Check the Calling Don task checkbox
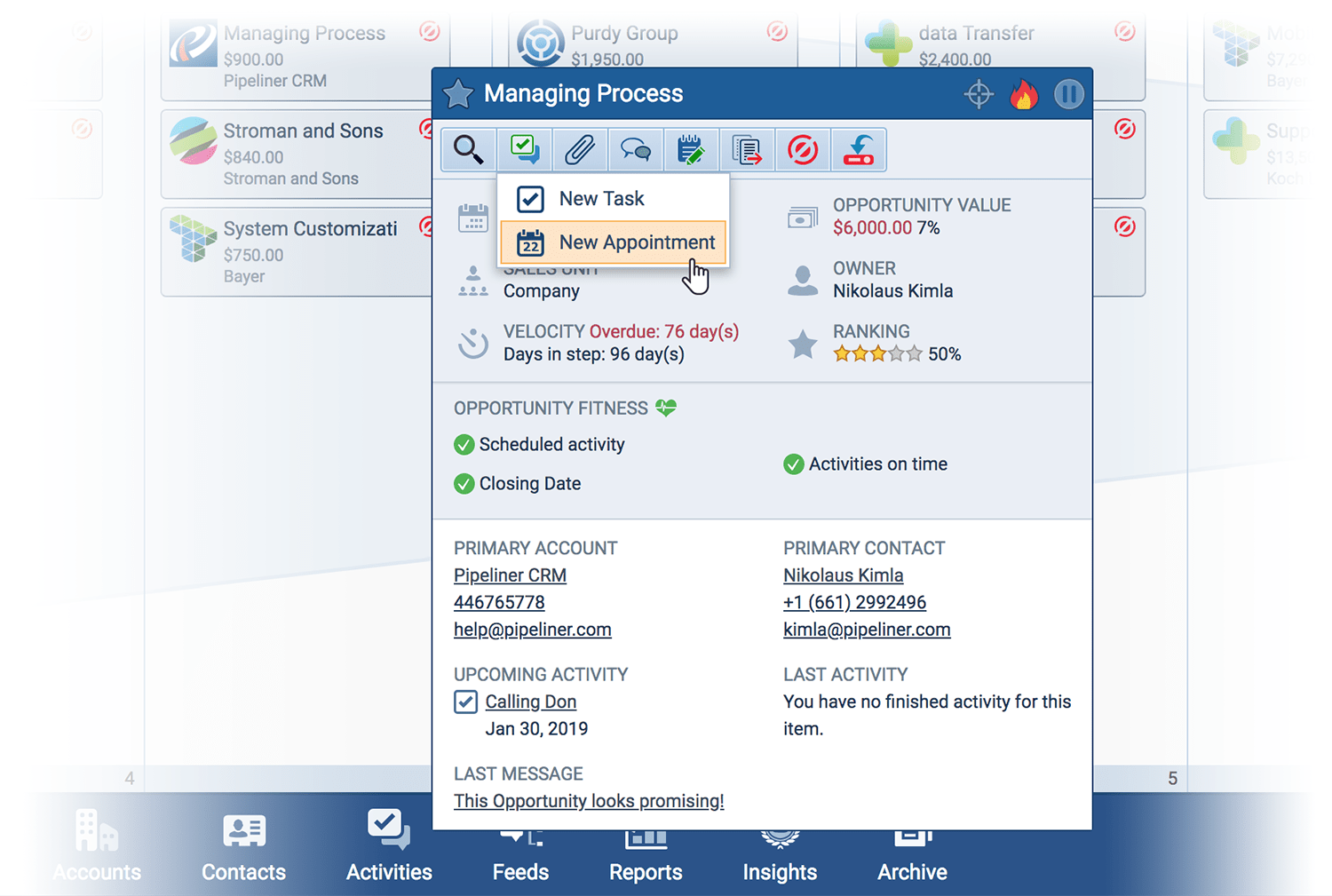This screenshot has height=896, width=1332. pyautogui.click(x=465, y=702)
